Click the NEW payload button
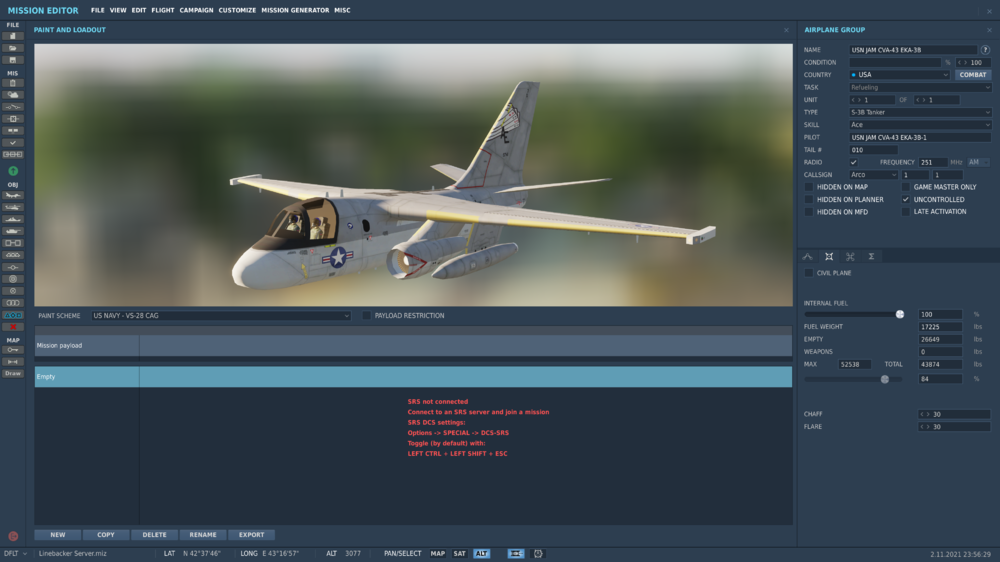 point(58,535)
